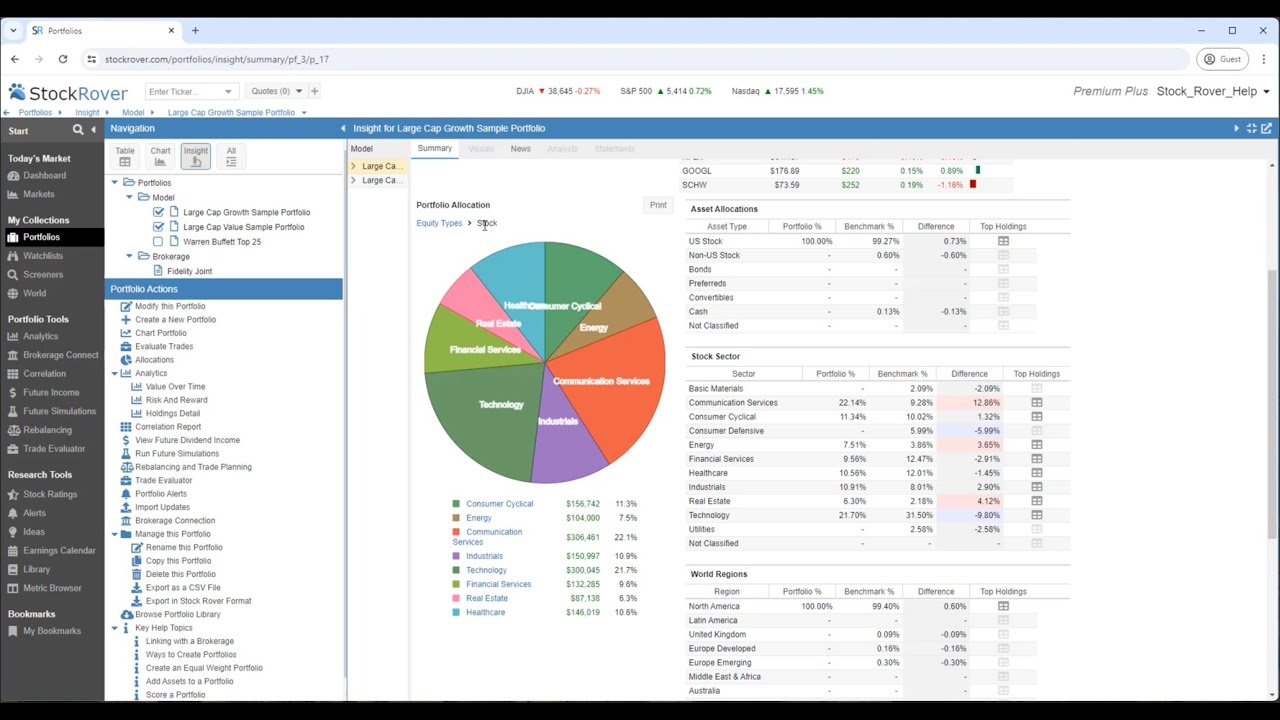This screenshot has width=1280, height=720.
Task: Click Technology legend color swatch
Action: pos(456,570)
